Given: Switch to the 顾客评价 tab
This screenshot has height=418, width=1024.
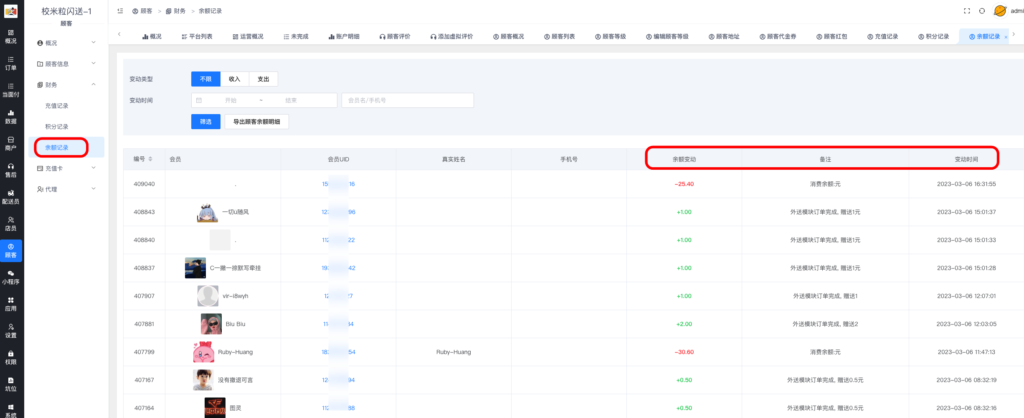Looking at the screenshot, I should tap(395, 37).
